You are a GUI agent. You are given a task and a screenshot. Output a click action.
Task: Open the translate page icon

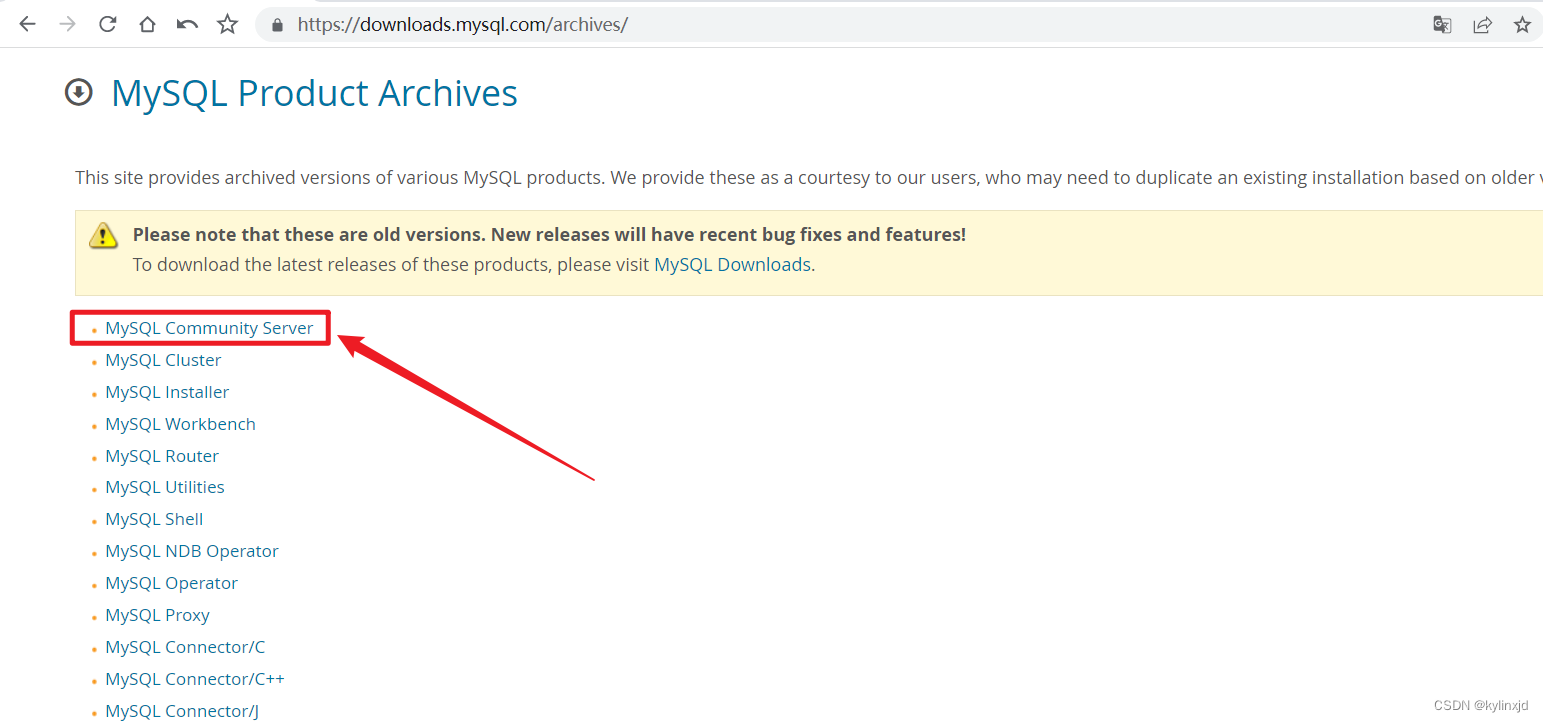1442,25
